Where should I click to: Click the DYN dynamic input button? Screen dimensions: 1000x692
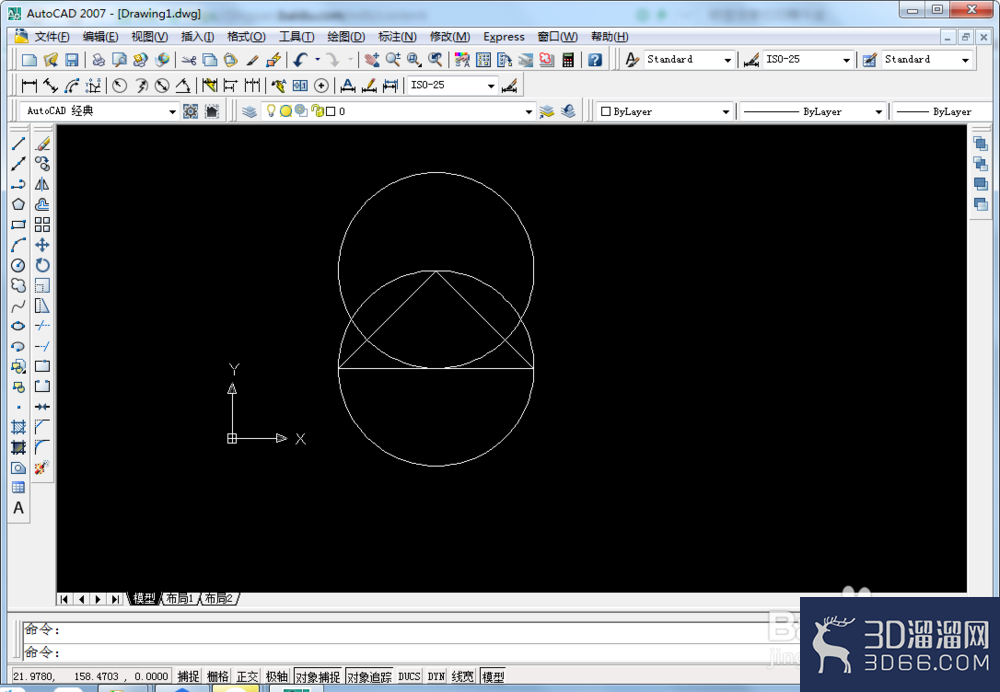(436, 676)
